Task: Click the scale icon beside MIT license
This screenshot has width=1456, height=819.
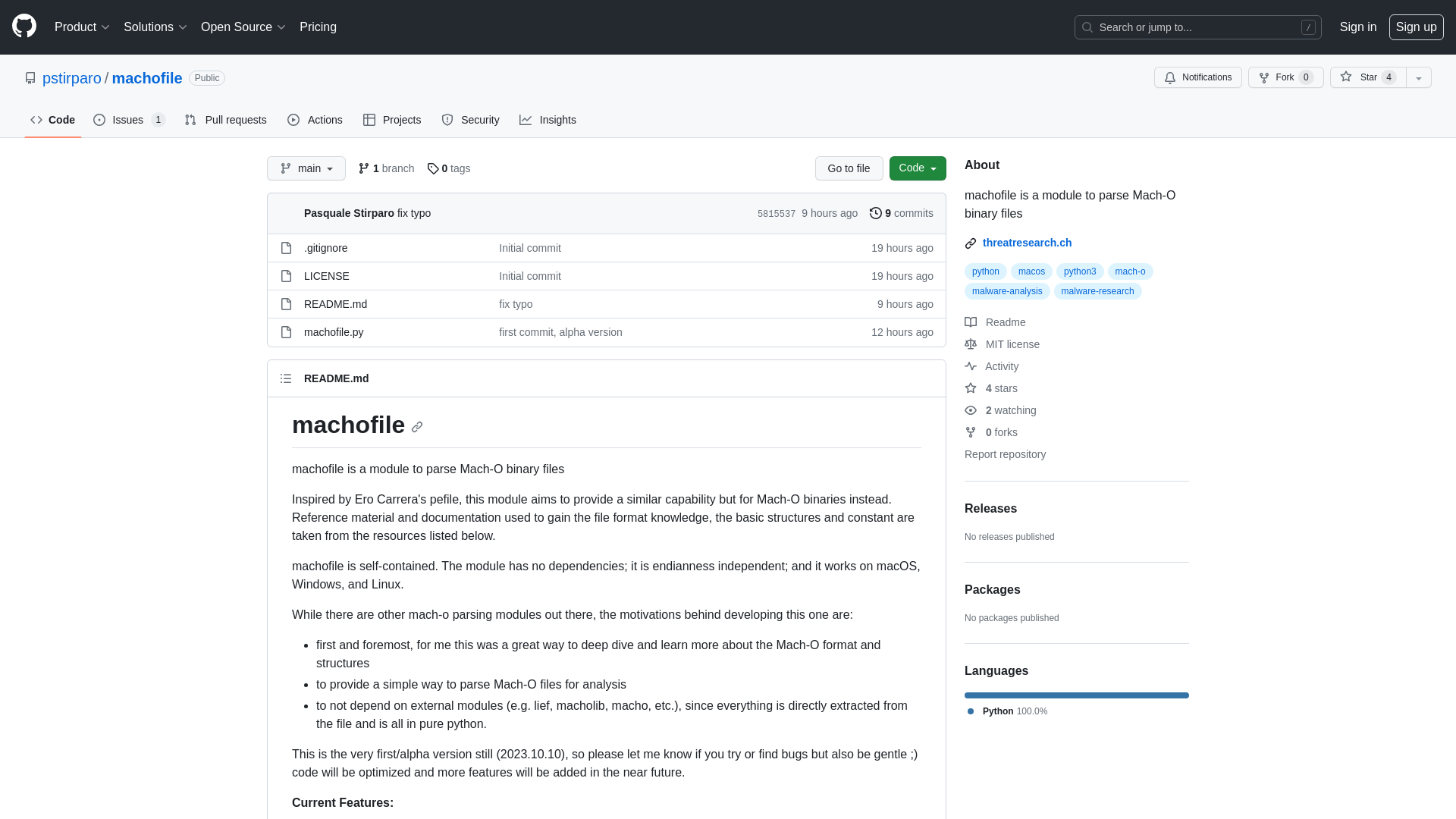Action: pyautogui.click(x=971, y=344)
